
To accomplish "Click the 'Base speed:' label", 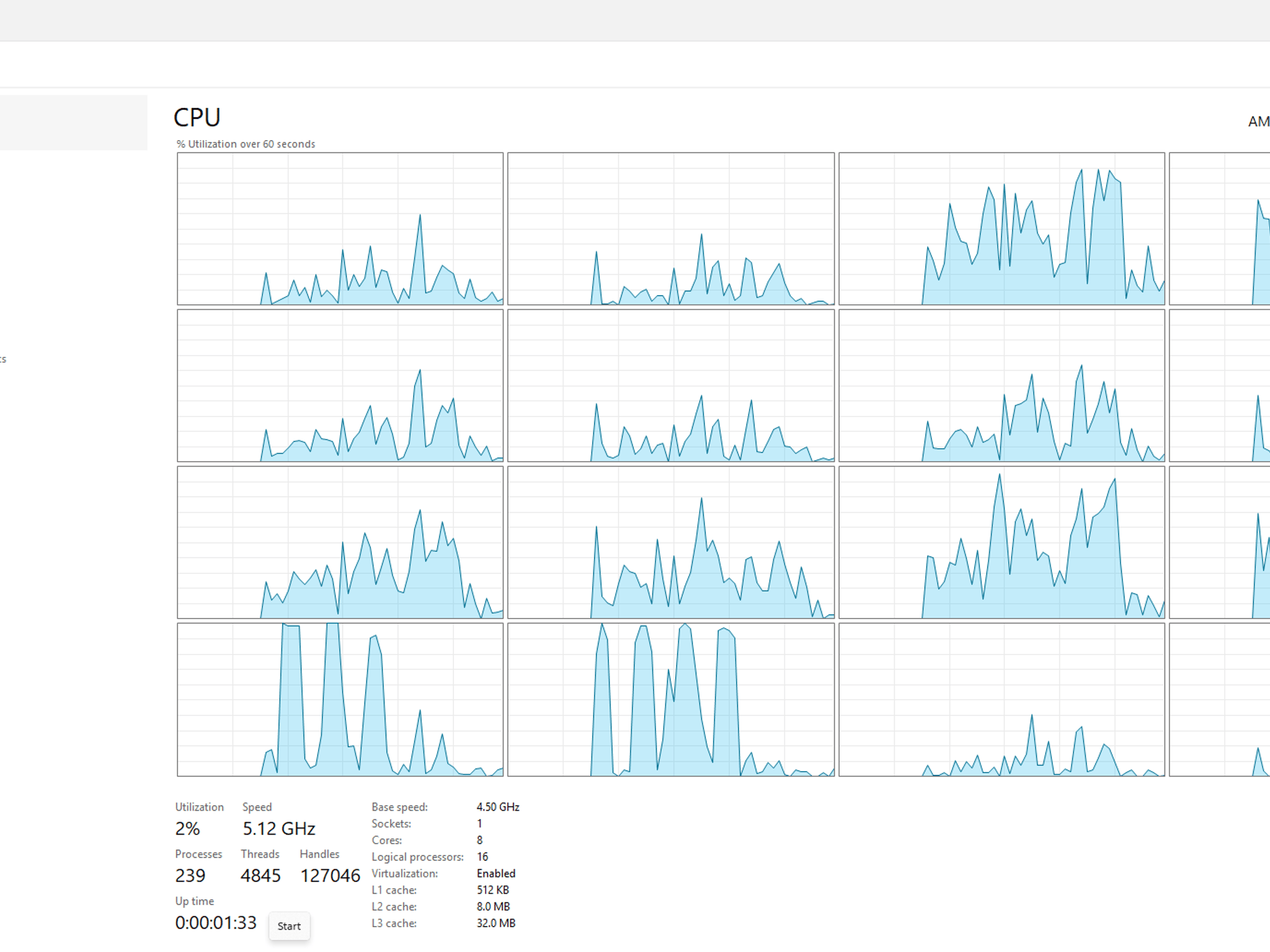I will (400, 807).
